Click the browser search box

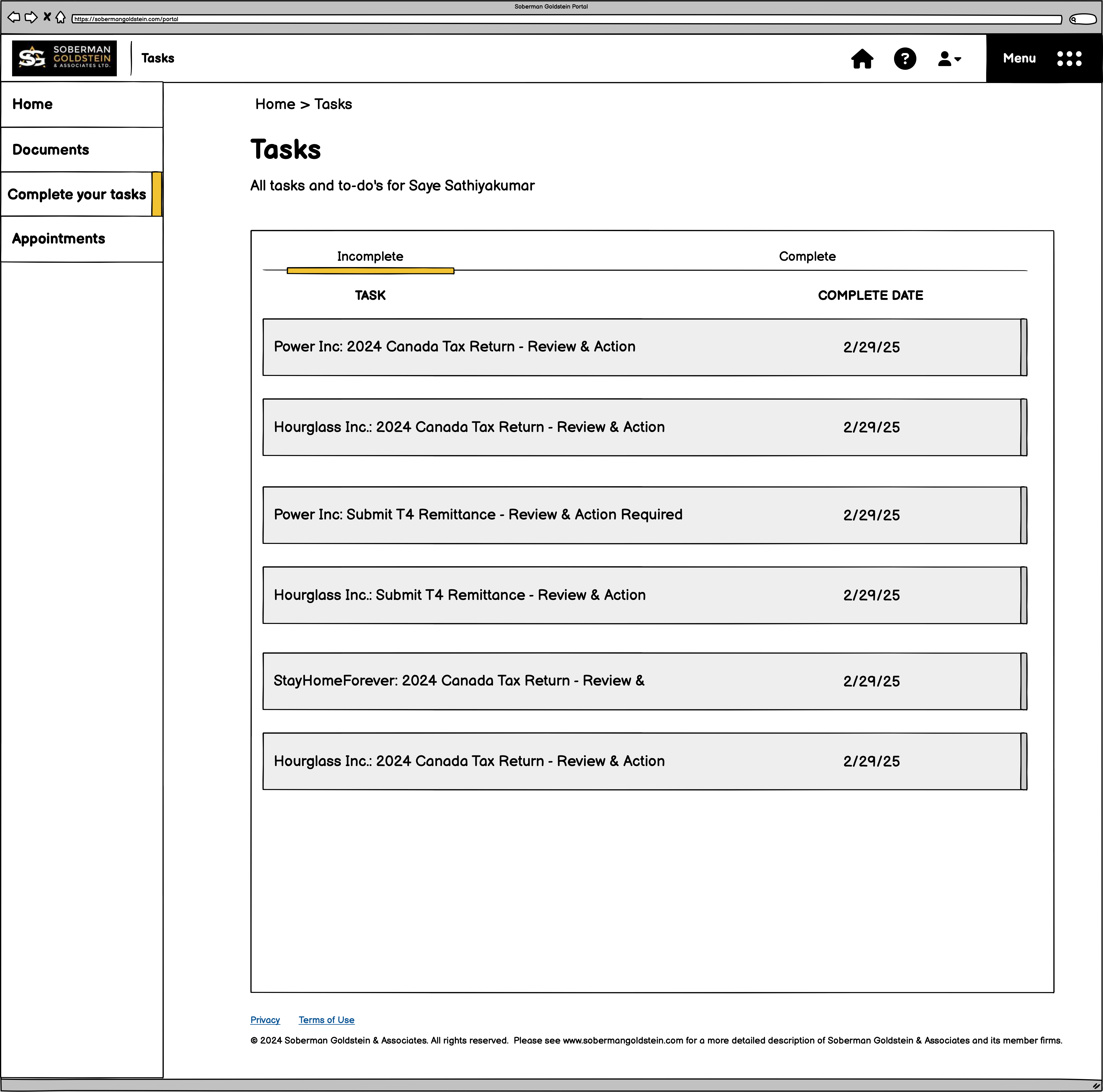pos(1083,19)
